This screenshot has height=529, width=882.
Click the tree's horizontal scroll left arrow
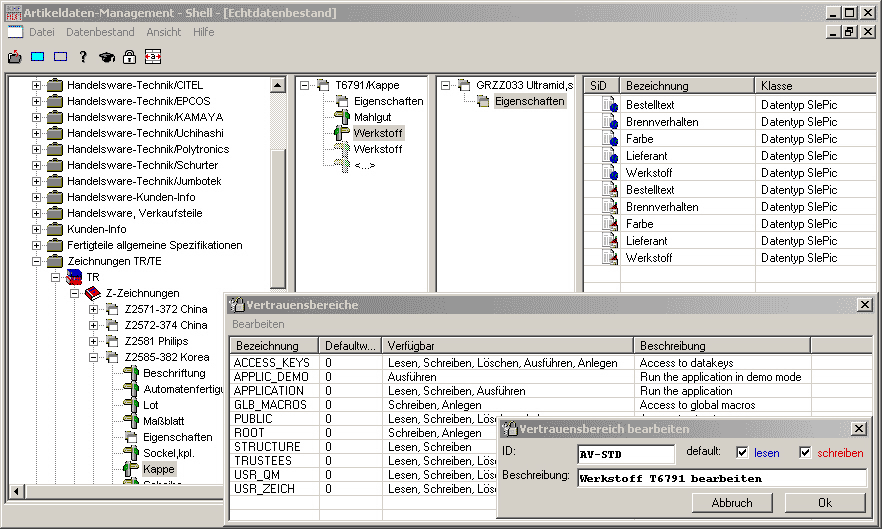(16, 491)
